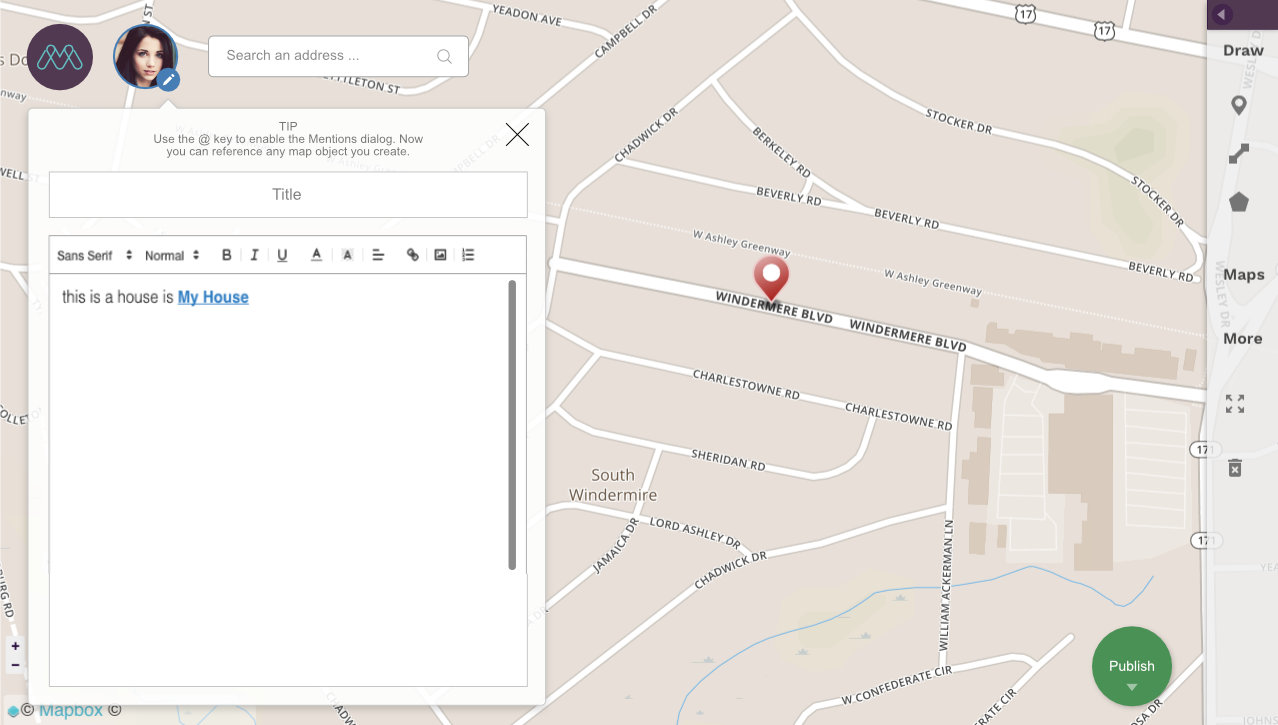Select the polygon draw tool

pos(1239,200)
